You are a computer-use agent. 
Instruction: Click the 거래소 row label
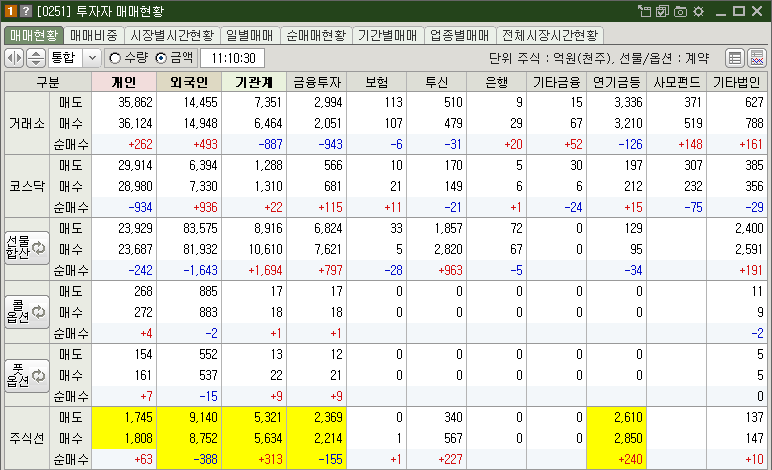27,123
